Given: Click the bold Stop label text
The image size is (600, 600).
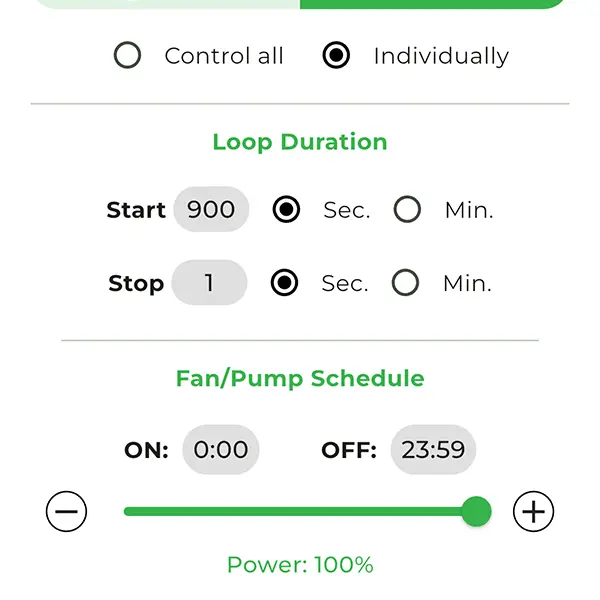Looking at the screenshot, I should [x=136, y=283].
